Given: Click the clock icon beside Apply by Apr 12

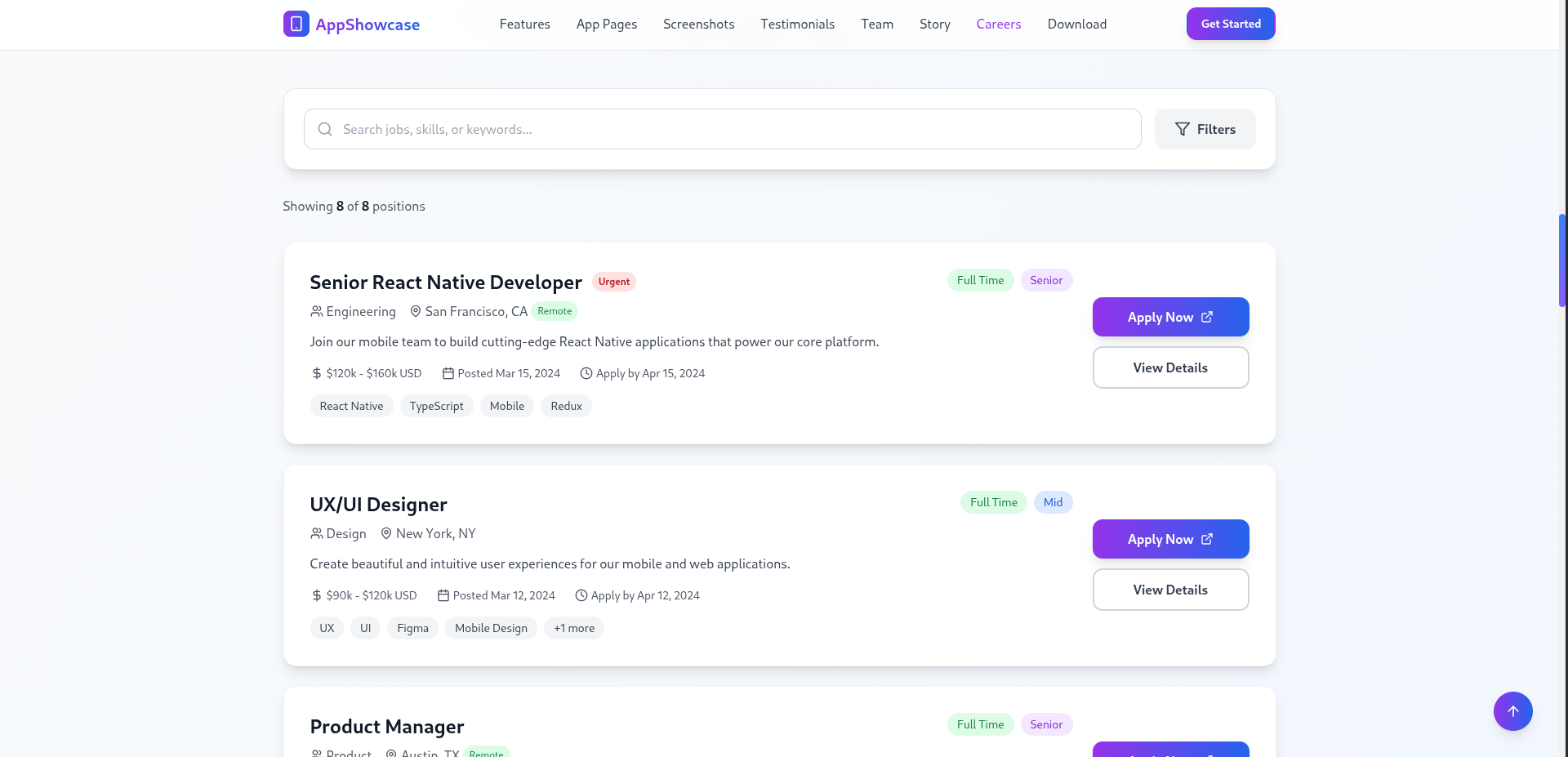Looking at the screenshot, I should pos(581,595).
